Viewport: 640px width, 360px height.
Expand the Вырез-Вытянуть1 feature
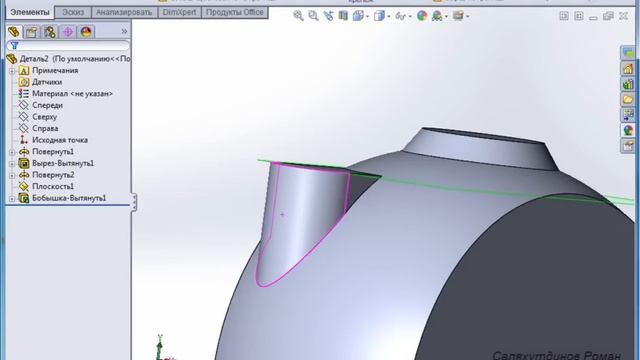coord(12,163)
